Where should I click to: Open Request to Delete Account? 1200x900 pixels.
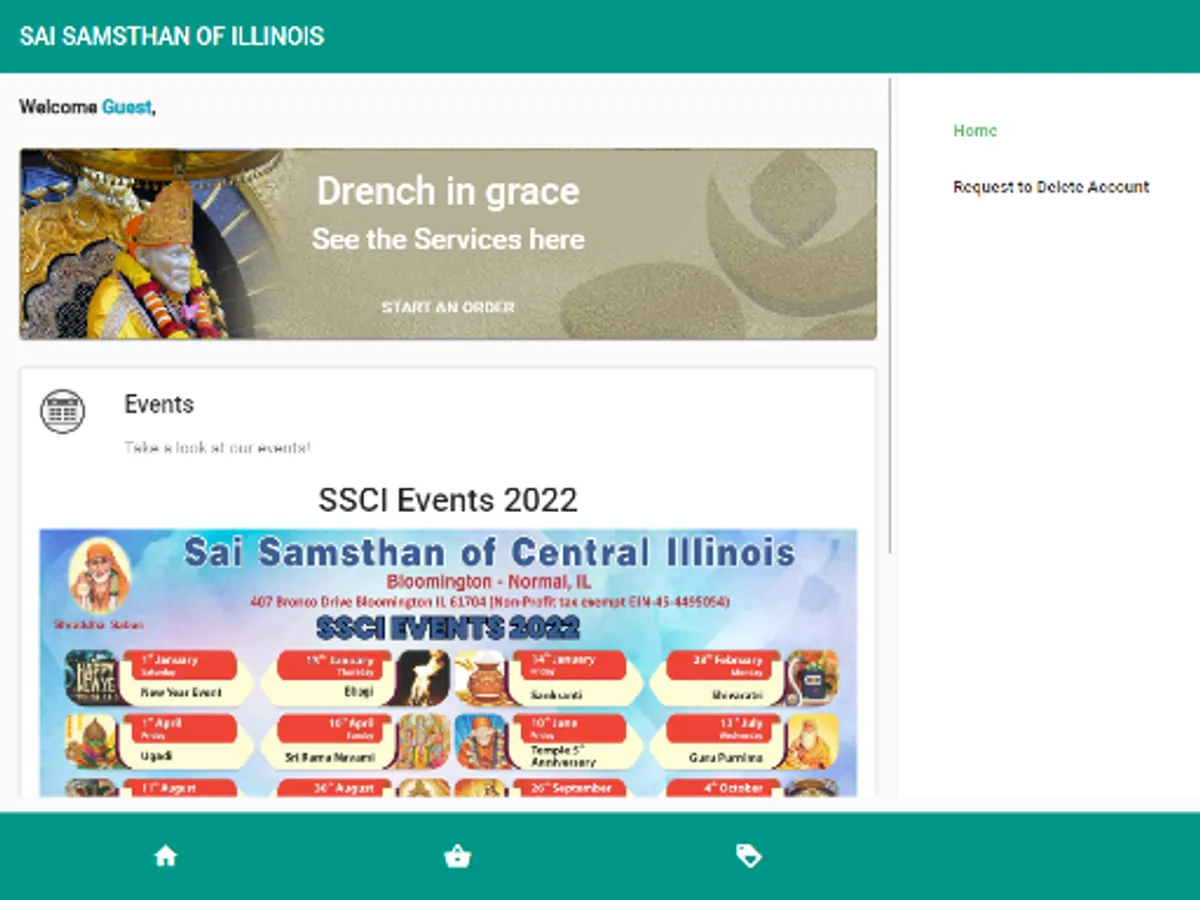click(1051, 187)
